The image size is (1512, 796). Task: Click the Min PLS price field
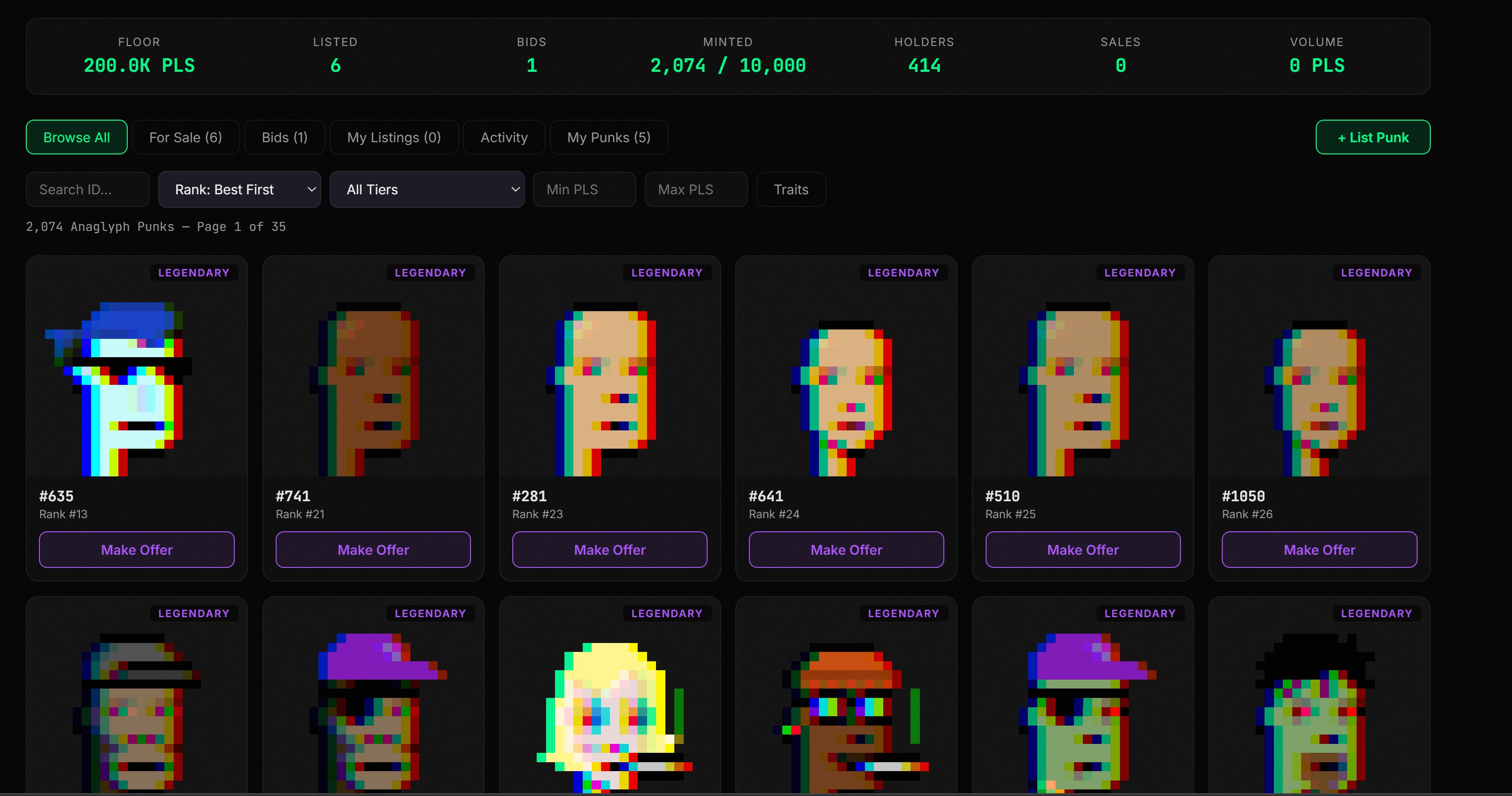click(584, 190)
